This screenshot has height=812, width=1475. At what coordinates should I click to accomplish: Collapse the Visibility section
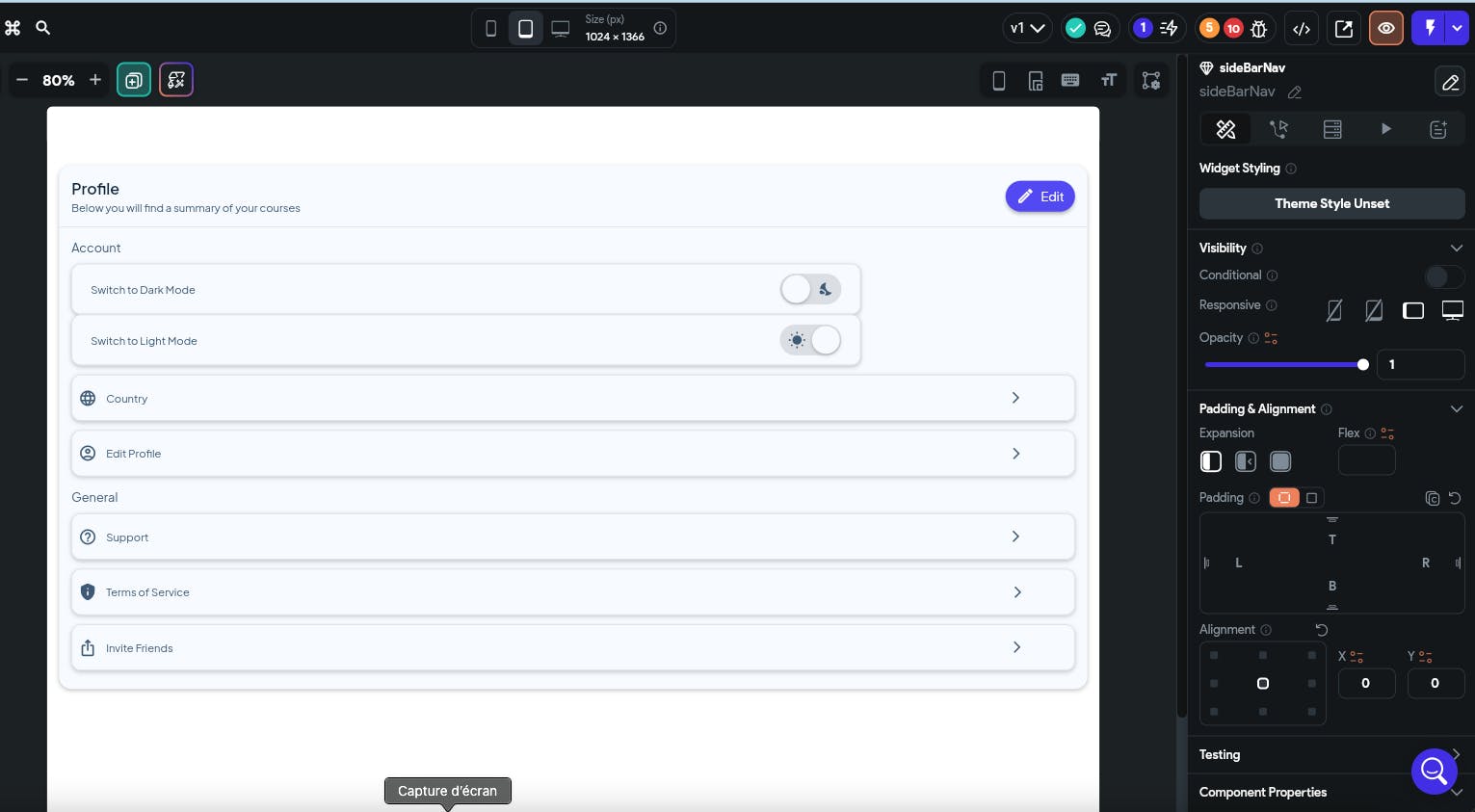(x=1457, y=249)
